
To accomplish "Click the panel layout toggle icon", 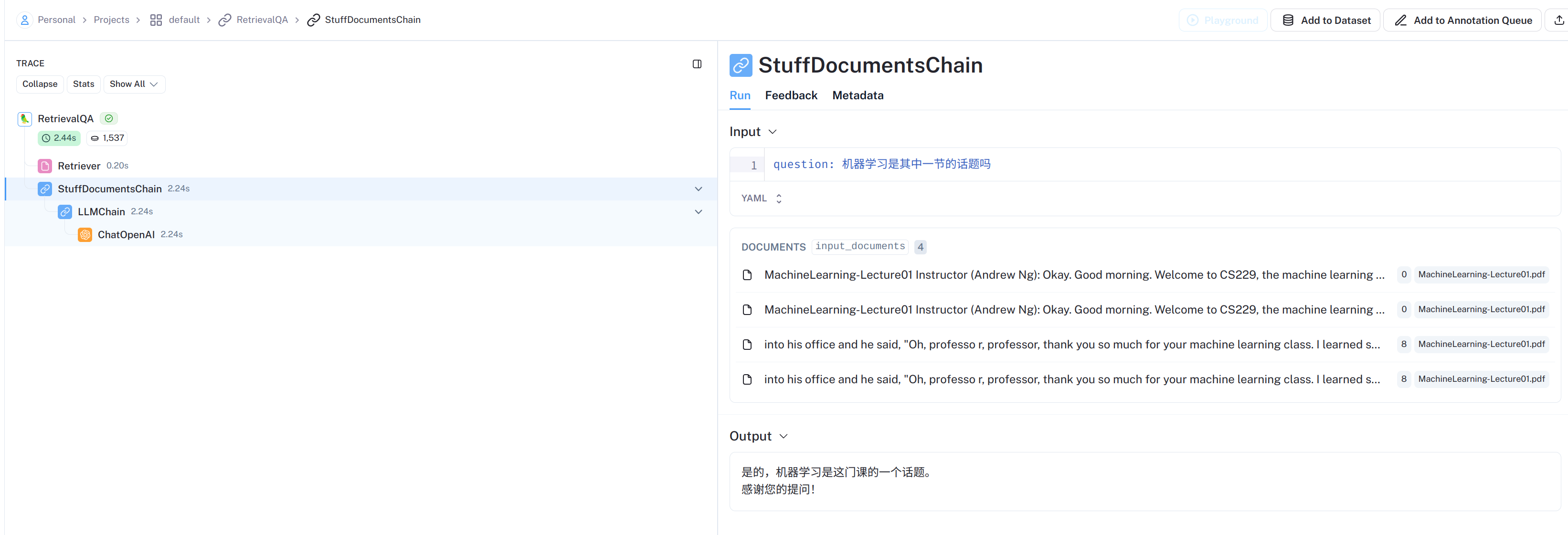I will point(697,64).
